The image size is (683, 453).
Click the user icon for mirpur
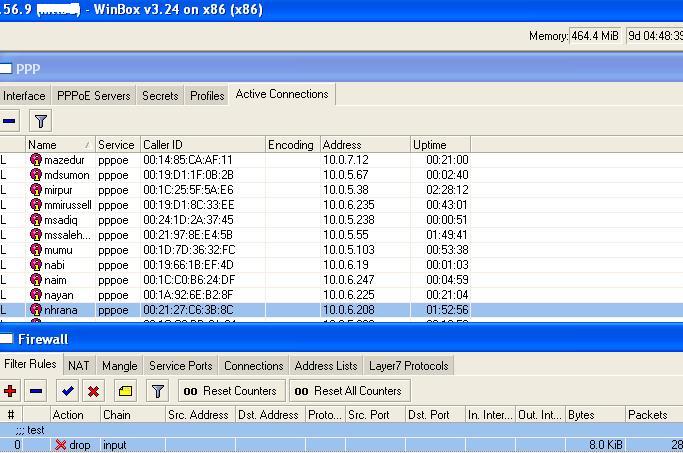pyautogui.click(x=36, y=190)
